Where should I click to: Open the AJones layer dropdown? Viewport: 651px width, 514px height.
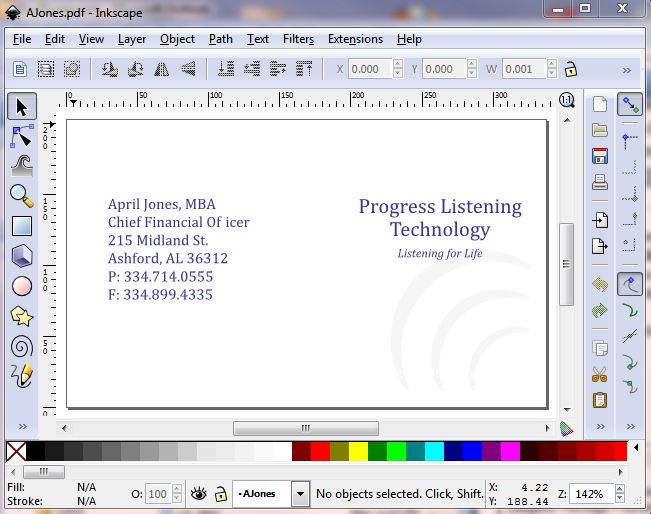pyautogui.click(x=300, y=494)
